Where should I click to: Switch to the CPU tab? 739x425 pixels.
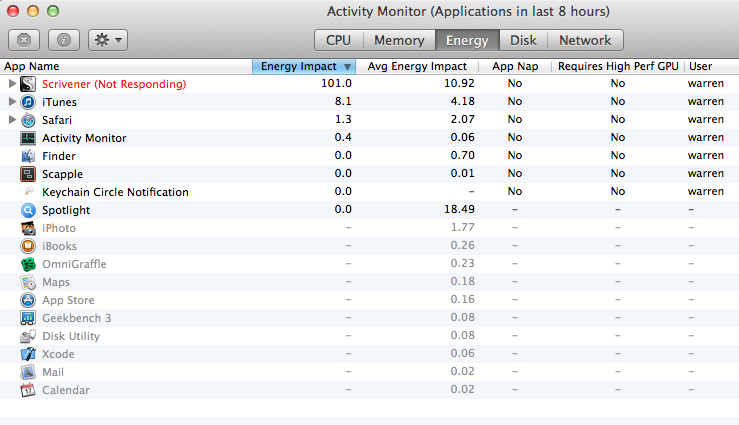pos(339,40)
